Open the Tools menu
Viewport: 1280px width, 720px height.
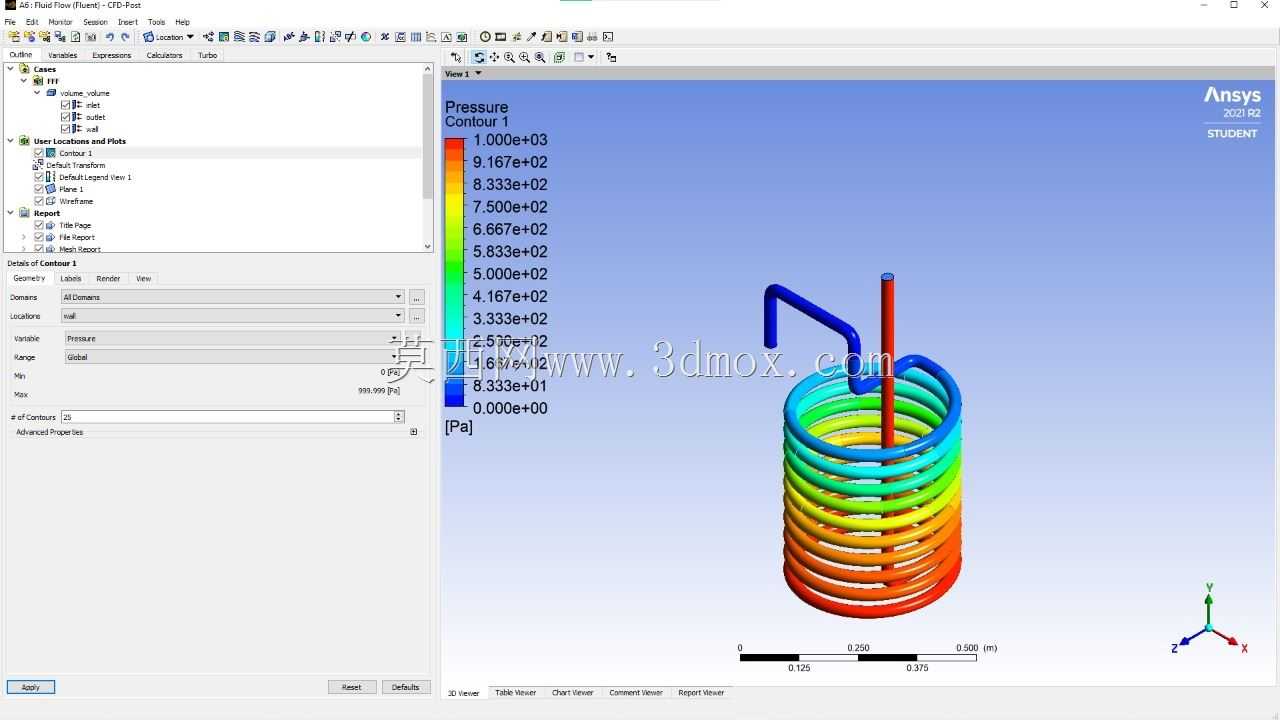click(x=157, y=22)
